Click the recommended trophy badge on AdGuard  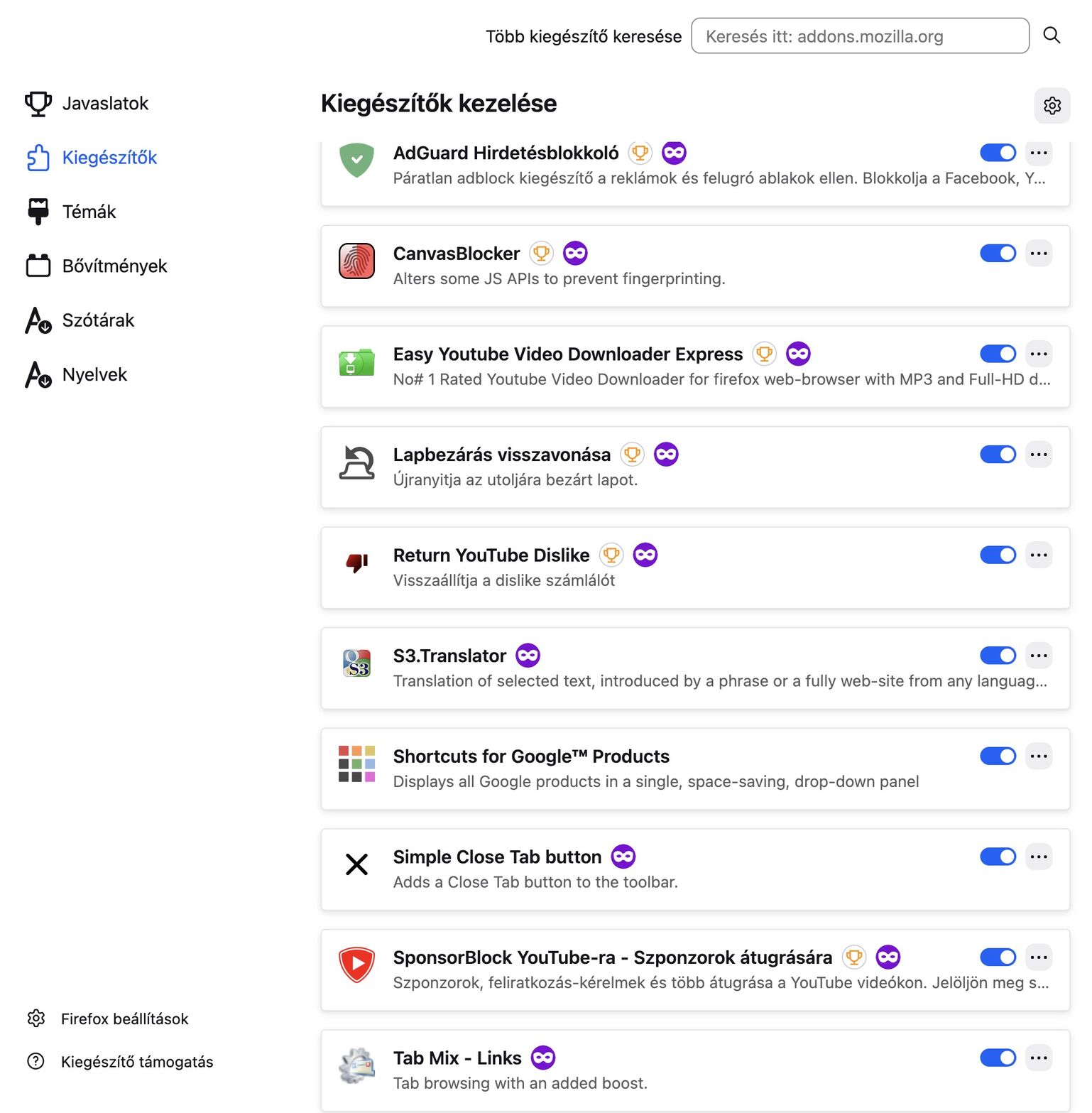pos(640,153)
